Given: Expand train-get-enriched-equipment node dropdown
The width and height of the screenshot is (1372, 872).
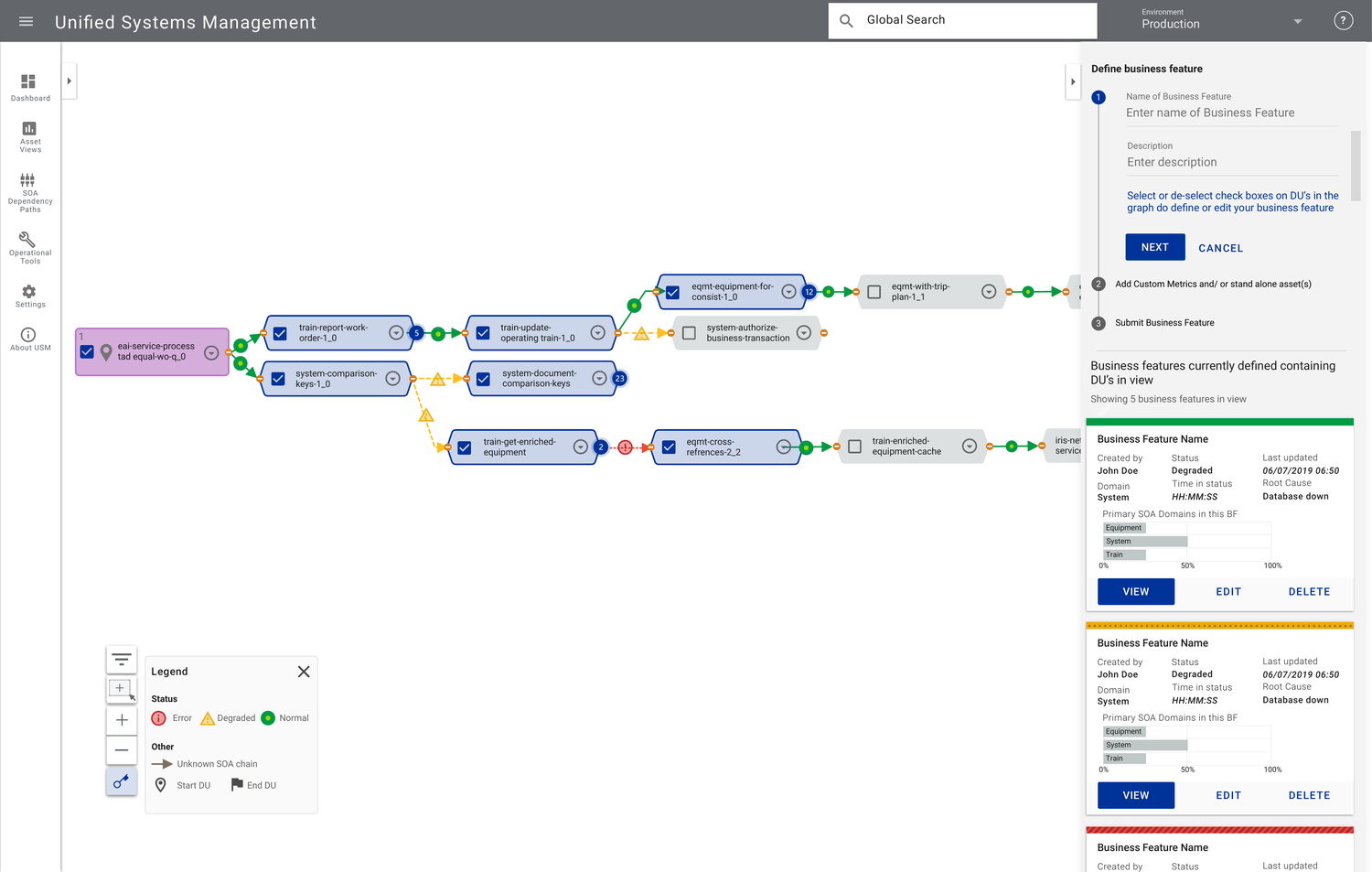Looking at the screenshot, I should pos(580,447).
